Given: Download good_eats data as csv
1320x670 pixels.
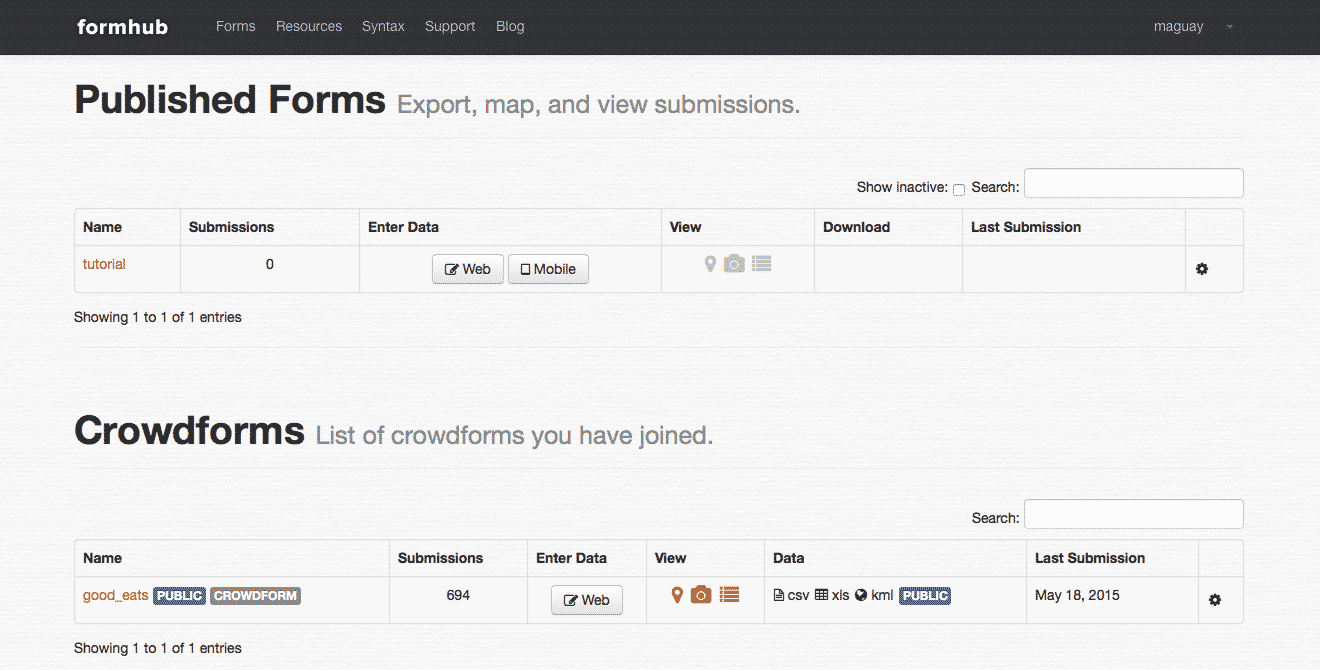Looking at the screenshot, I should [792, 595].
